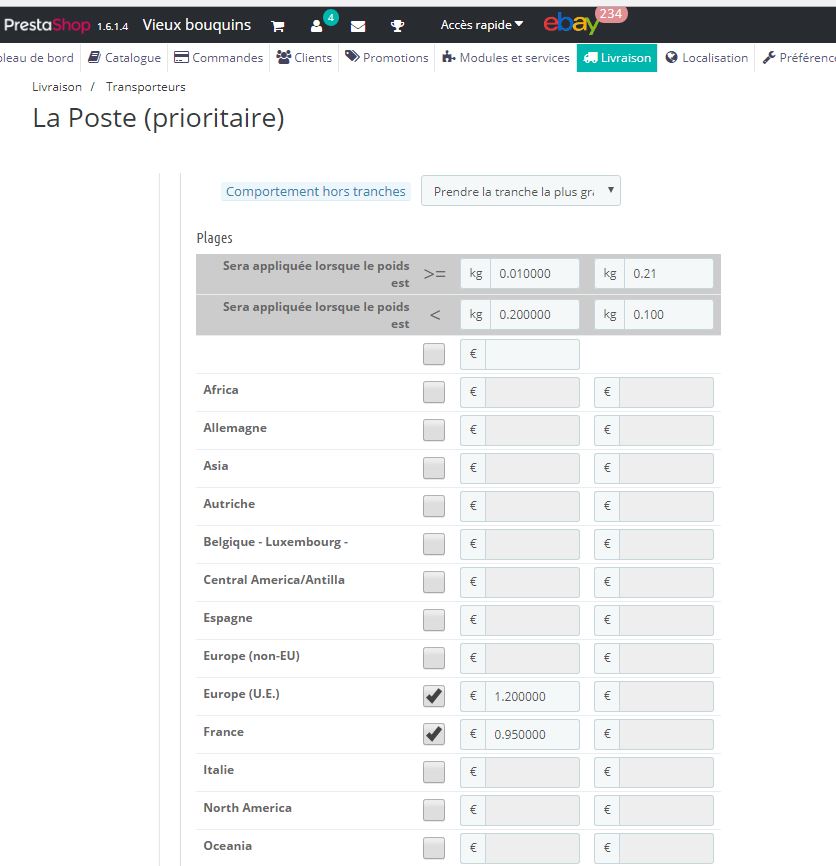Click the PrestaShop logo
The height and width of the screenshot is (866, 836).
pyautogui.click(x=47, y=25)
